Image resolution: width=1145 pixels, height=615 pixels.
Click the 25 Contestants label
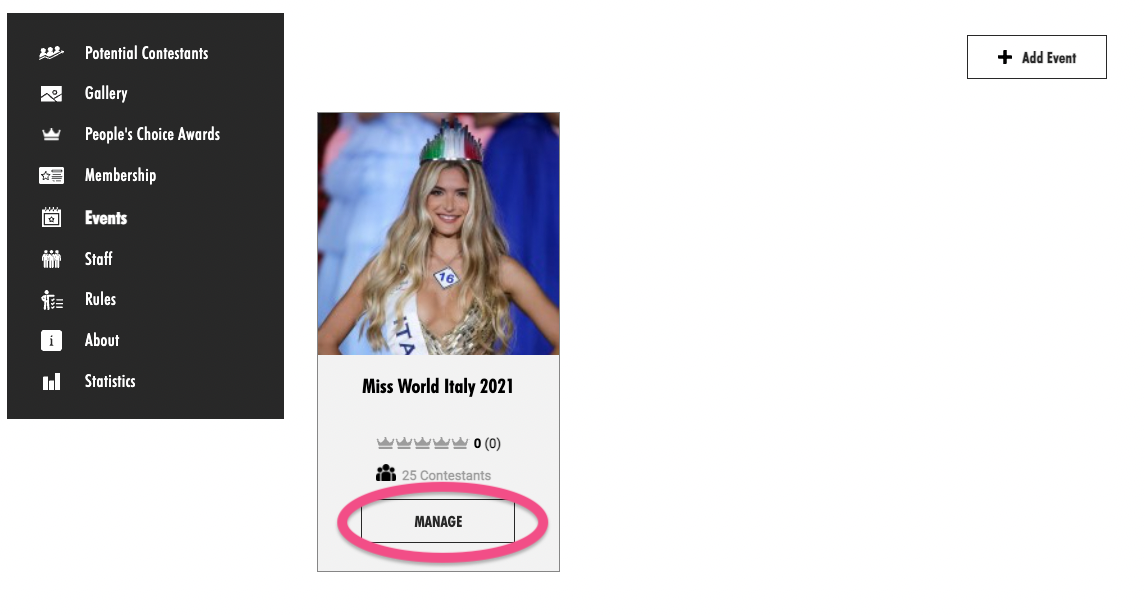(x=446, y=475)
